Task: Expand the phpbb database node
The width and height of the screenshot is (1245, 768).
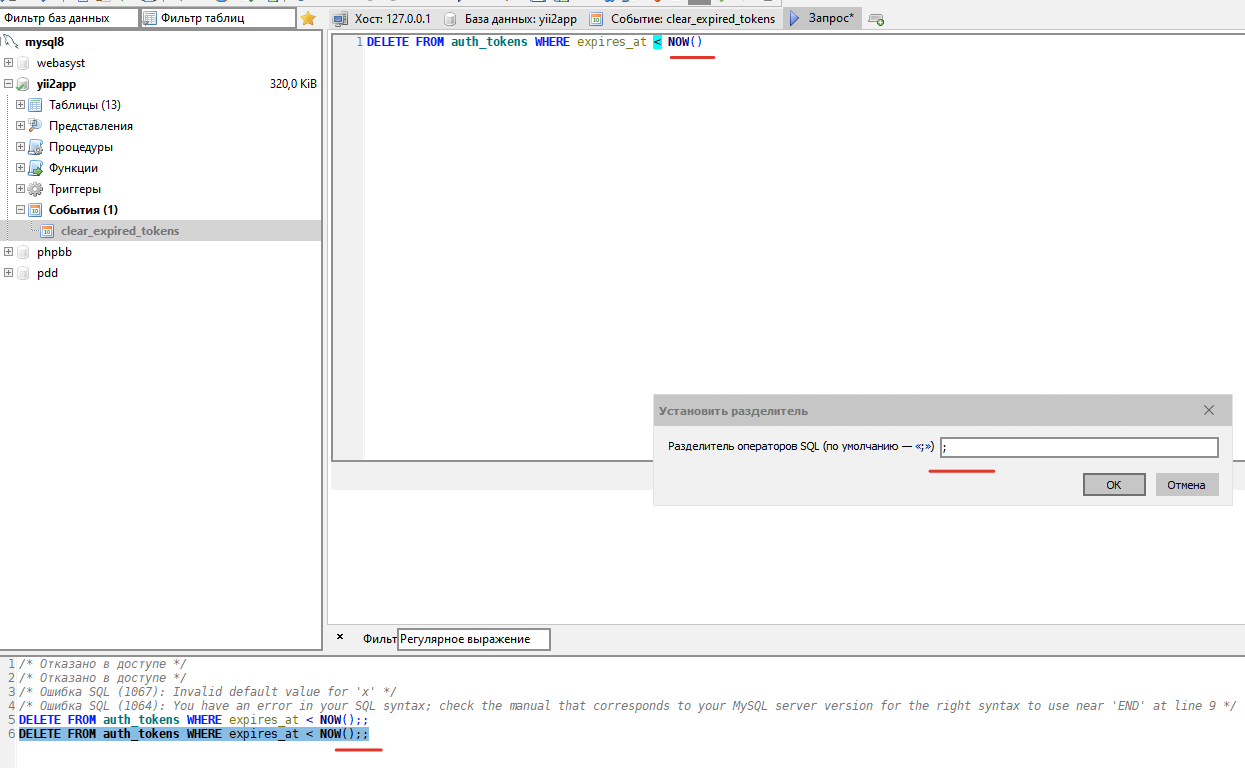Action: 9,252
